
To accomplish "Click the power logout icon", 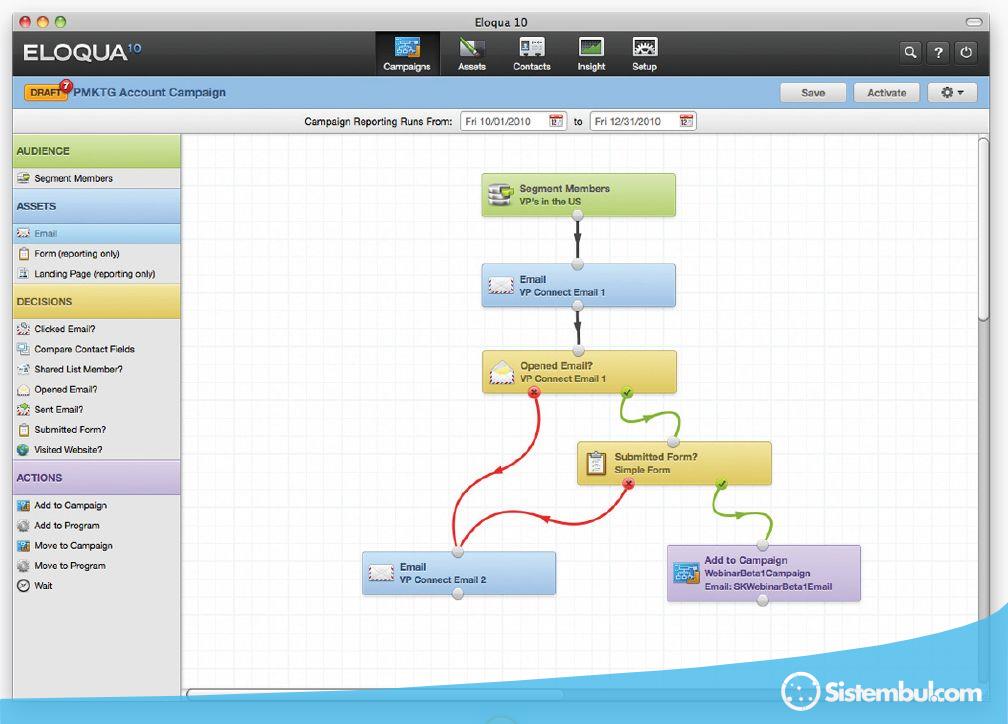I will [x=966, y=53].
